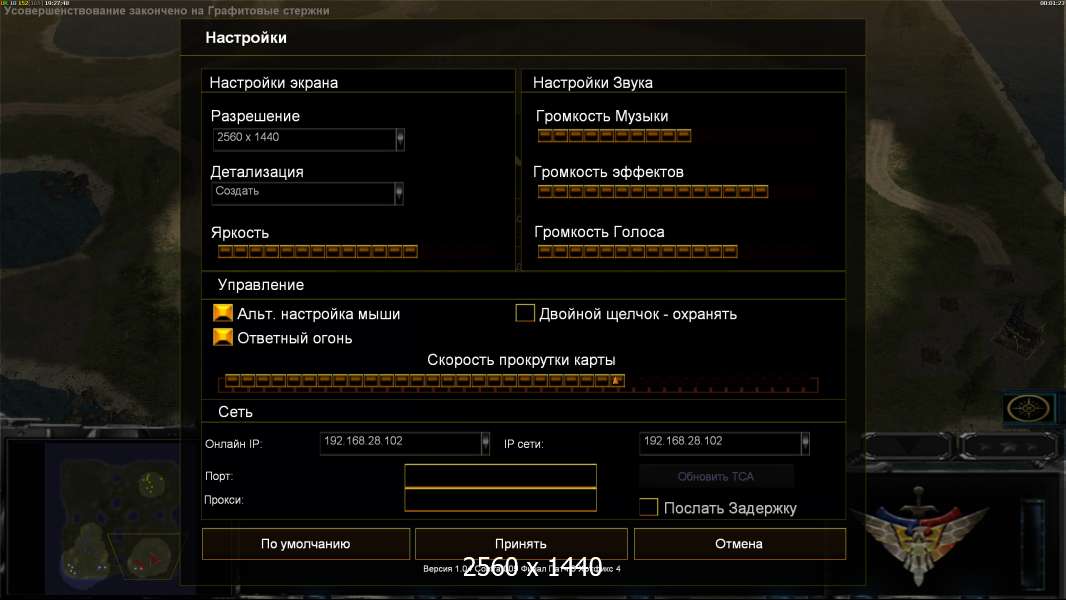This screenshot has width=1066, height=600.
Task: Click the round radar icon at right edge
Action: tap(1028, 408)
